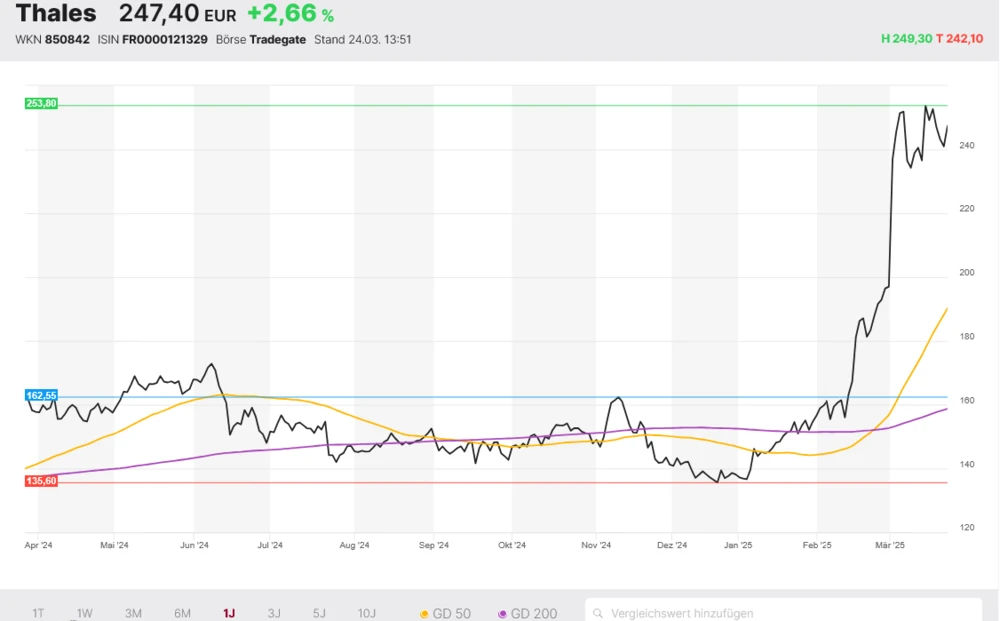Click the orange GD 50 legend dot
The height and width of the screenshot is (621, 1000).
[x=425, y=613]
